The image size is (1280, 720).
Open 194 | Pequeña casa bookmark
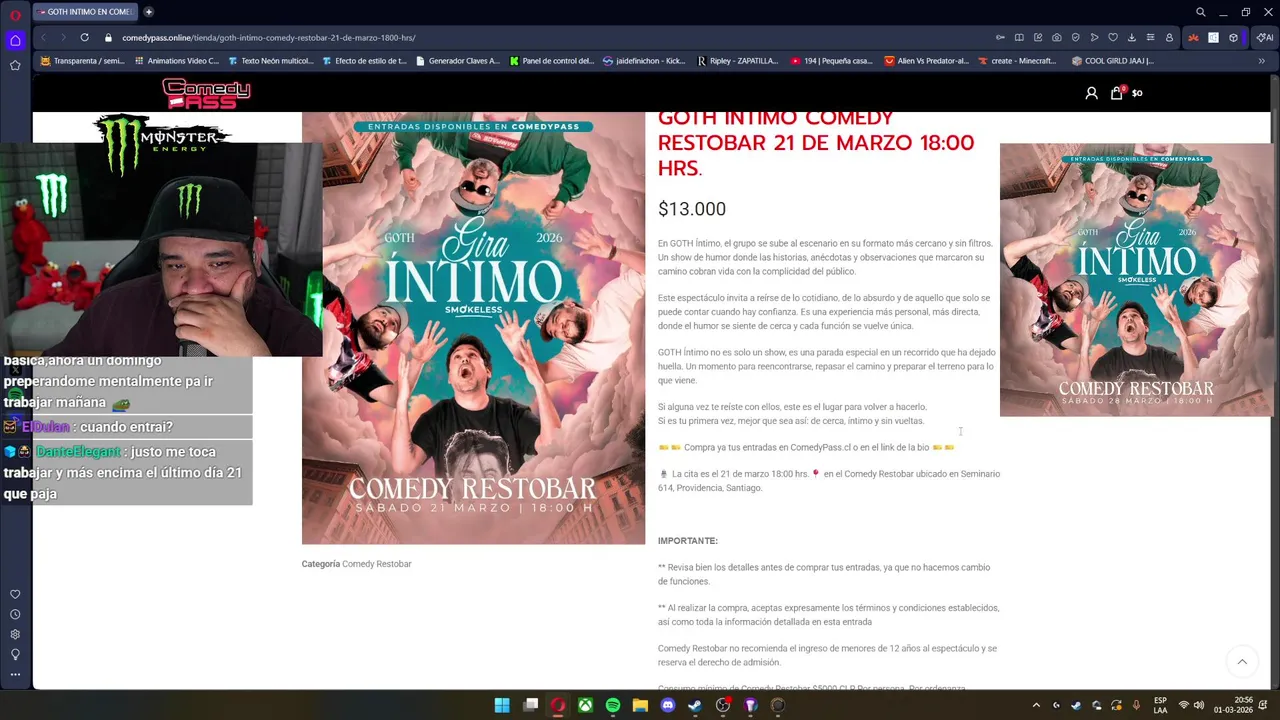pos(831,61)
